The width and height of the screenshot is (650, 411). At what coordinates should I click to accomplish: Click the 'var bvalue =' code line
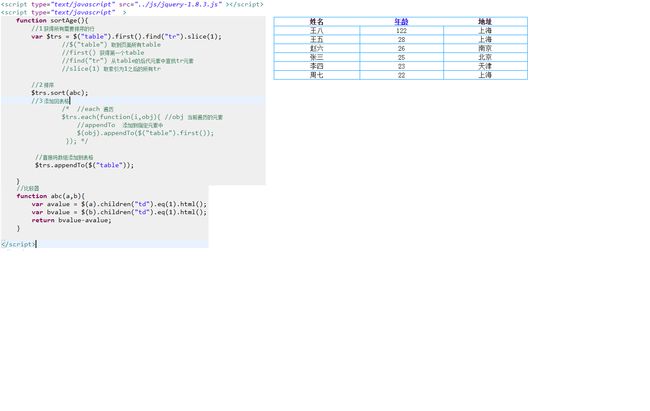[119, 212]
